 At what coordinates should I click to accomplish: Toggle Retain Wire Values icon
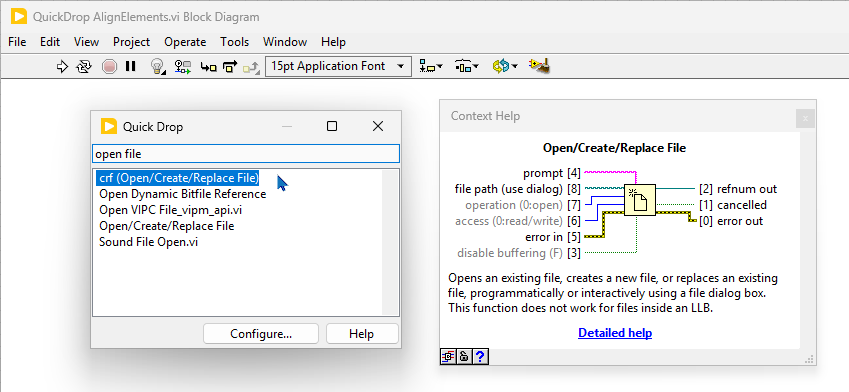pyautogui.click(x=182, y=67)
